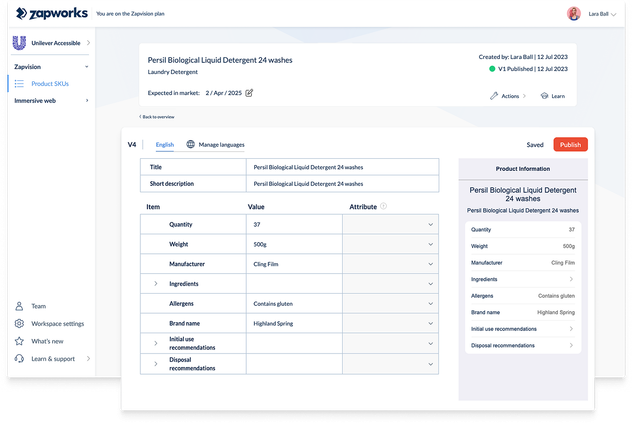Click Zapvision plan notice text
The width and height of the screenshot is (632, 425).
click(130, 13)
